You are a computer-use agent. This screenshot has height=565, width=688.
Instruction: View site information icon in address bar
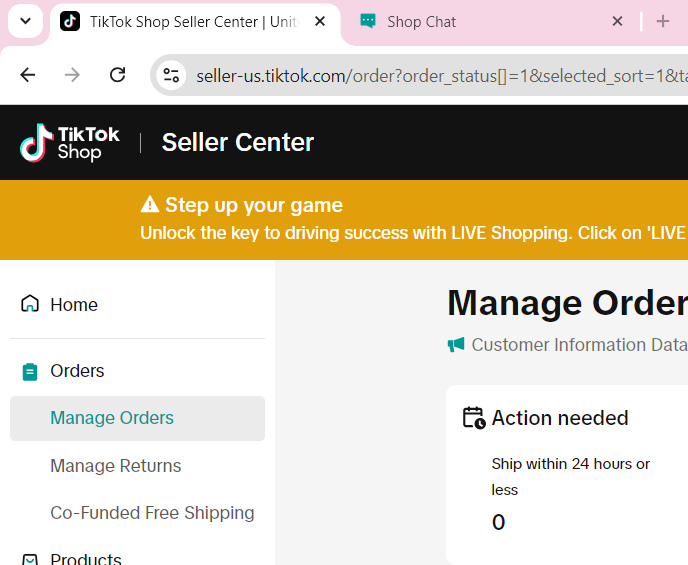click(171, 75)
